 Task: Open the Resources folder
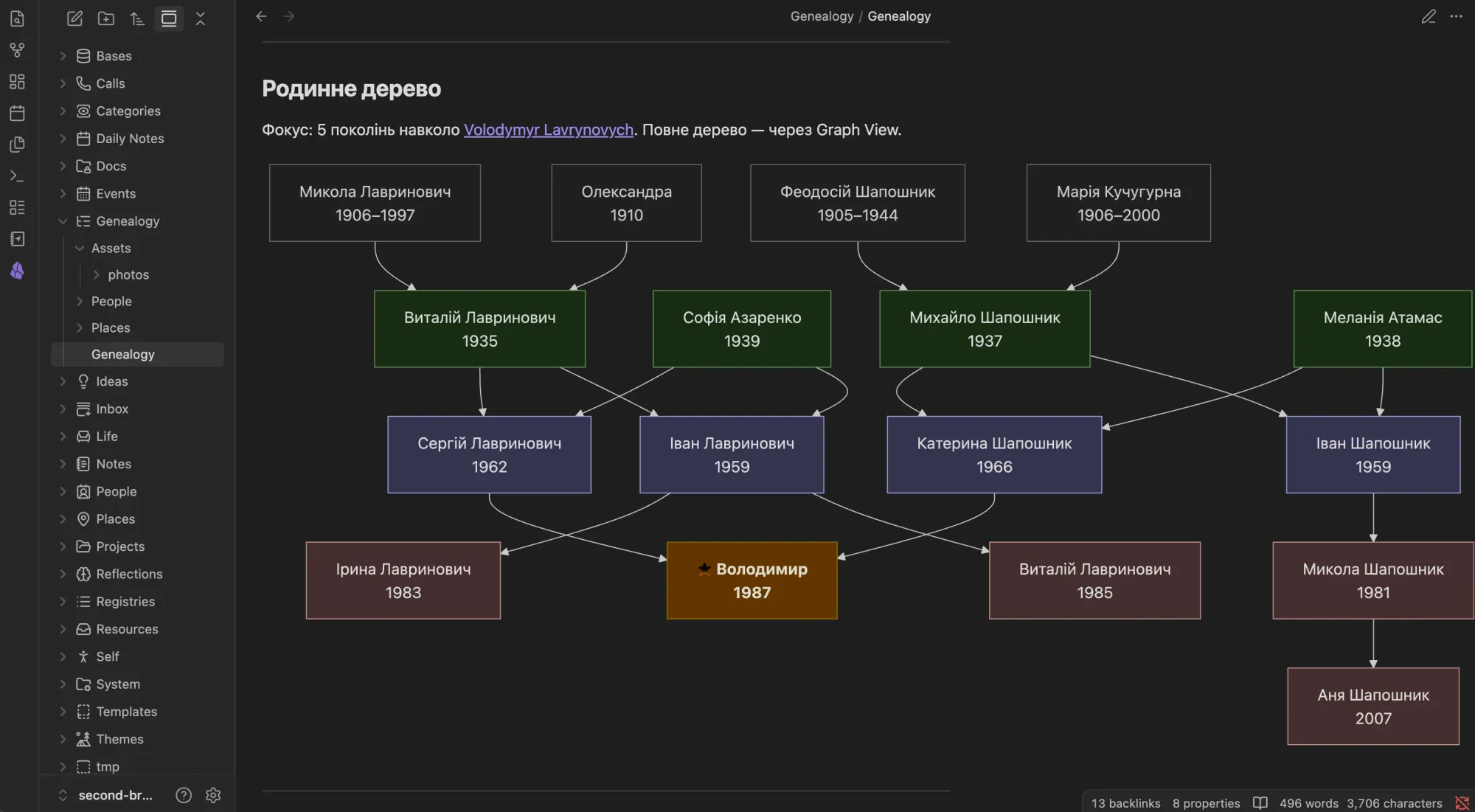pyautogui.click(x=137, y=629)
